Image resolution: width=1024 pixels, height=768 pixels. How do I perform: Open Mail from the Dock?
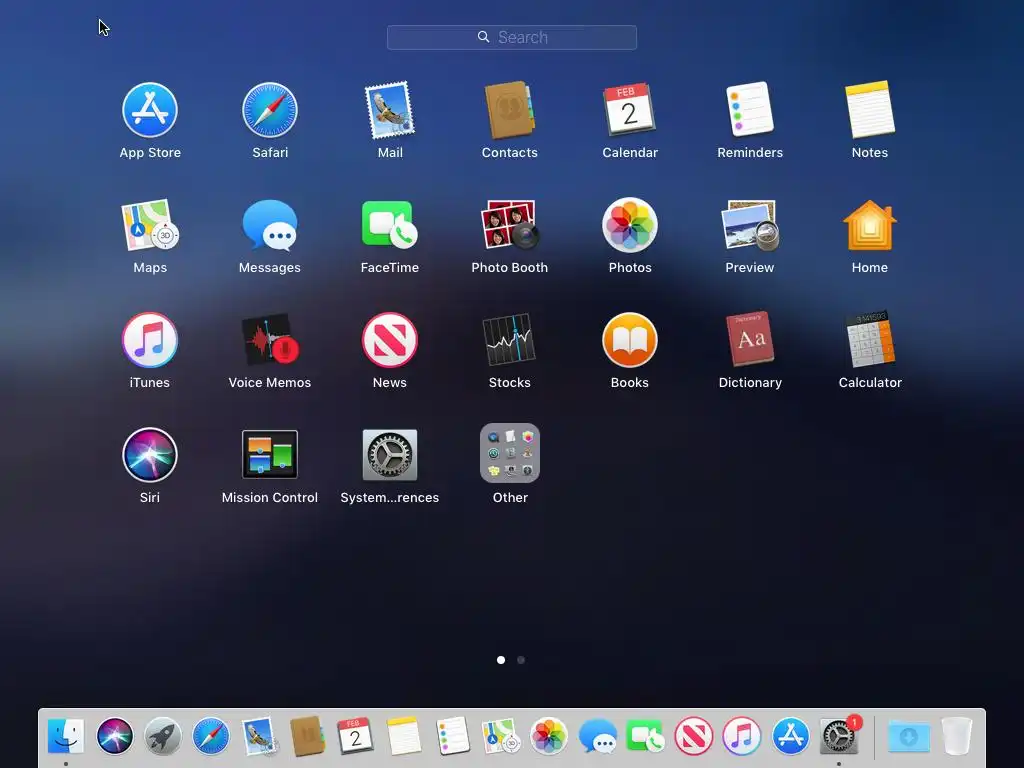(259, 736)
